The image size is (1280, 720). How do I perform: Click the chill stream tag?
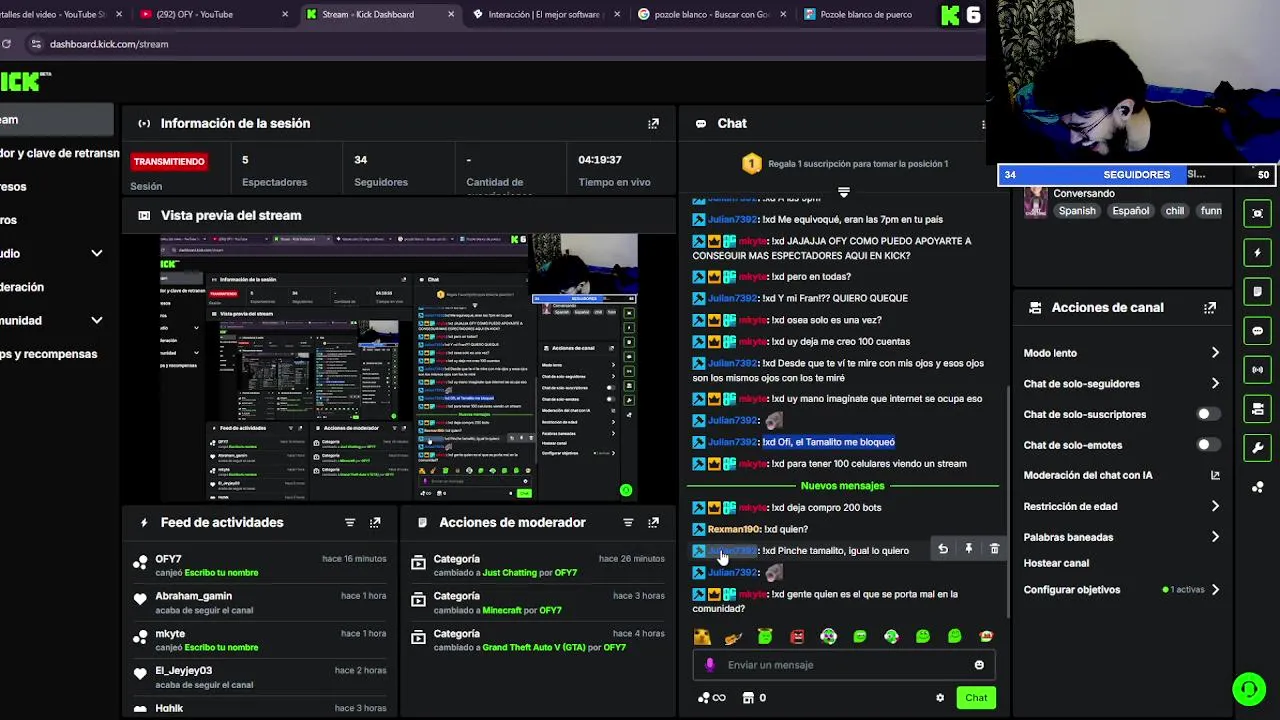pyautogui.click(x=1174, y=211)
